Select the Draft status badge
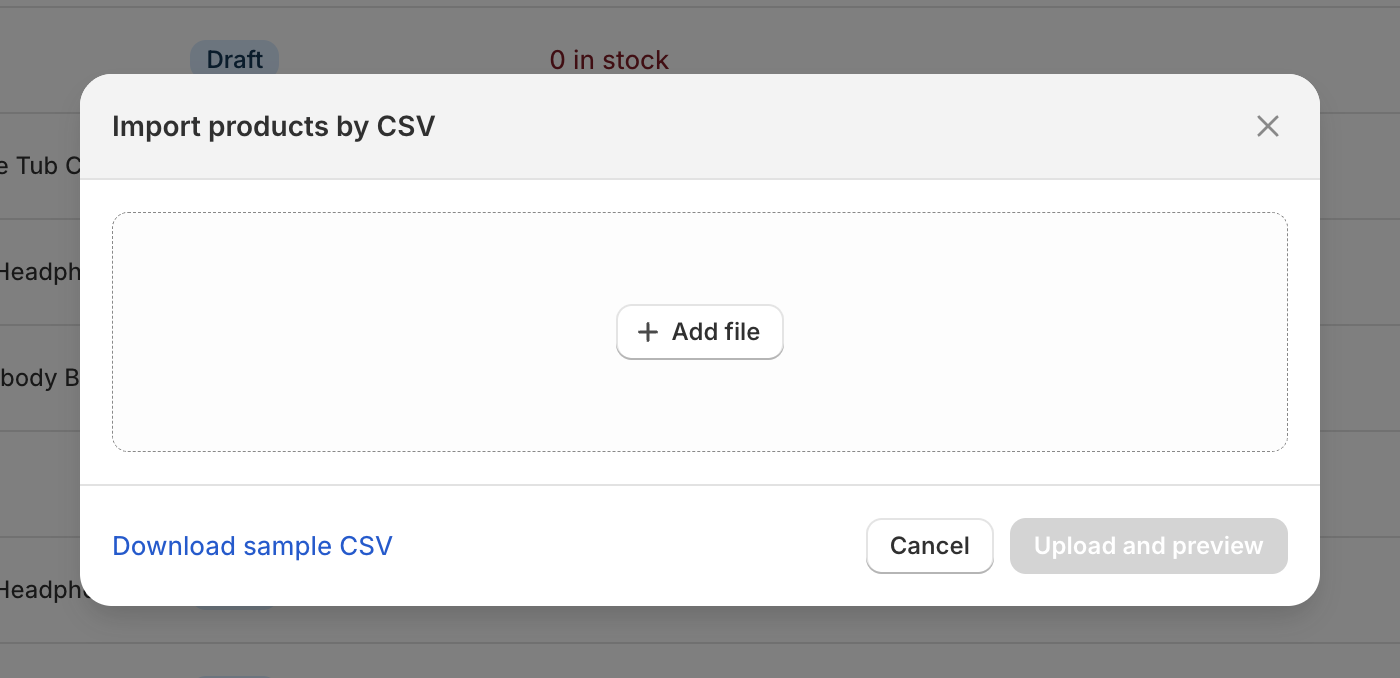 tap(234, 59)
